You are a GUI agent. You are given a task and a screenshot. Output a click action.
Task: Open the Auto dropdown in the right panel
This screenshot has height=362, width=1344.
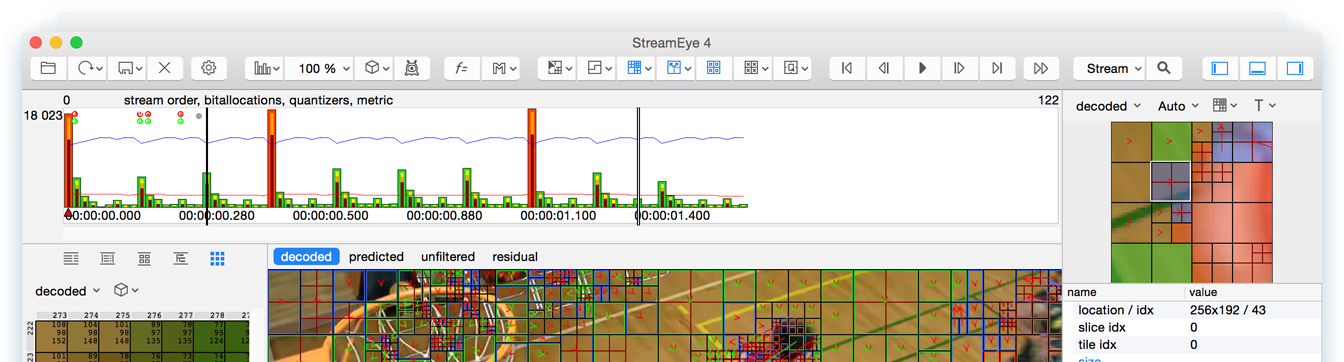(x=1178, y=106)
